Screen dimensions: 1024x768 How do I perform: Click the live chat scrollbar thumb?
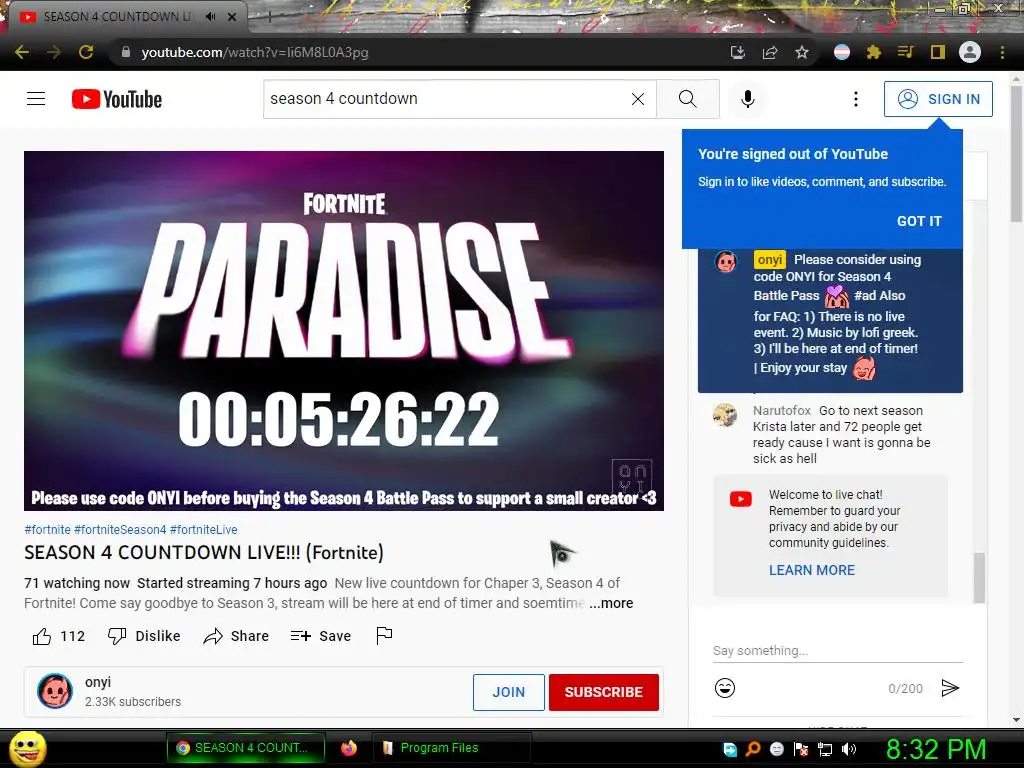pos(979,578)
